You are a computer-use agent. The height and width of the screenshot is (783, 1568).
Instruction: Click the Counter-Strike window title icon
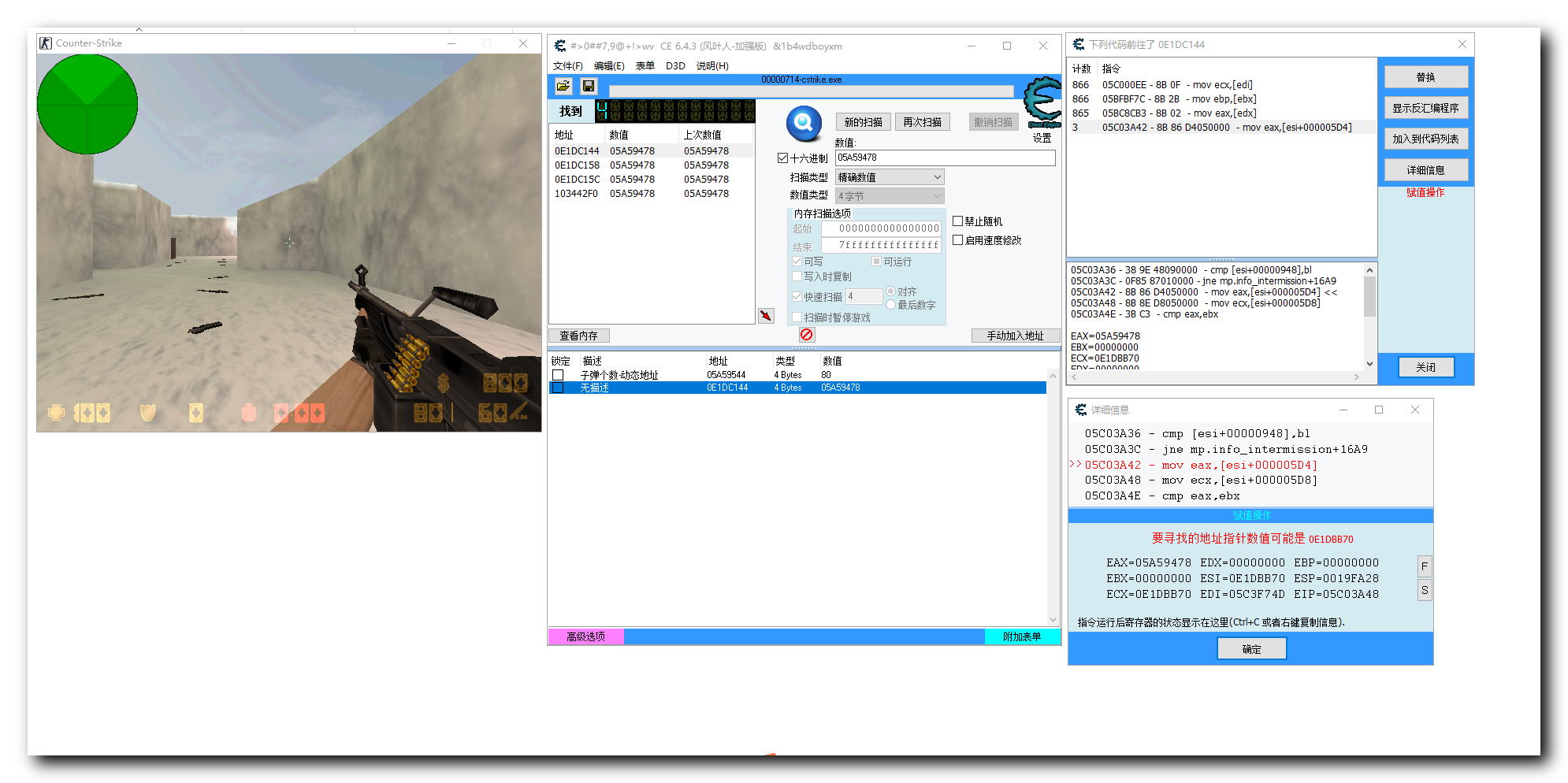point(46,43)
